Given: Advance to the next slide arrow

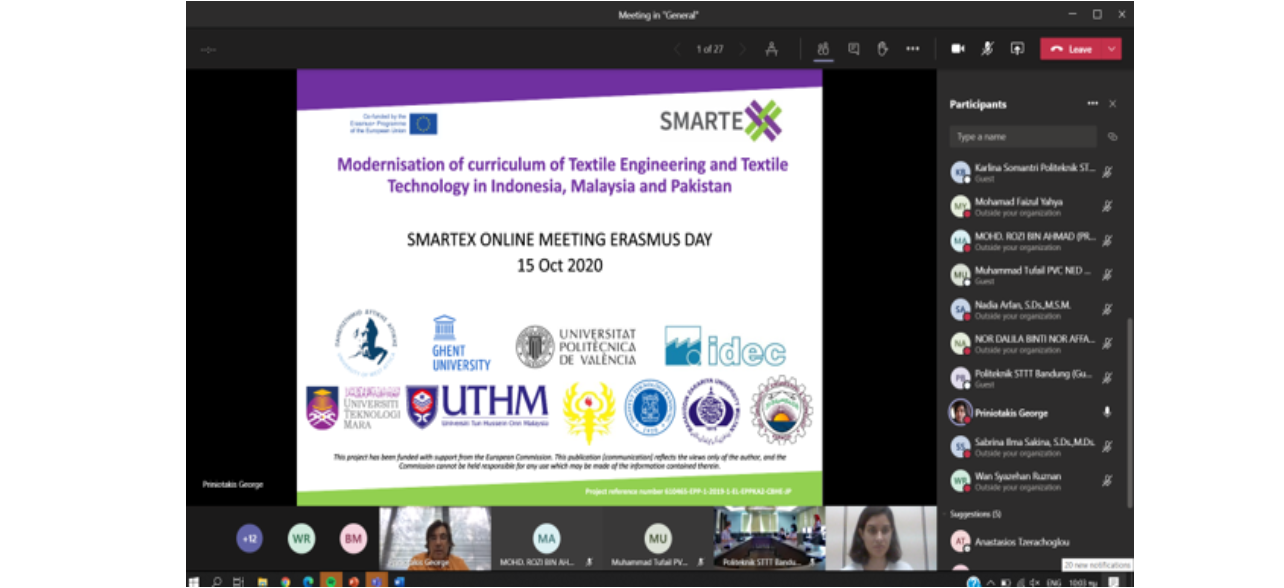Looking at the screenshot, I should pos(742,49).
